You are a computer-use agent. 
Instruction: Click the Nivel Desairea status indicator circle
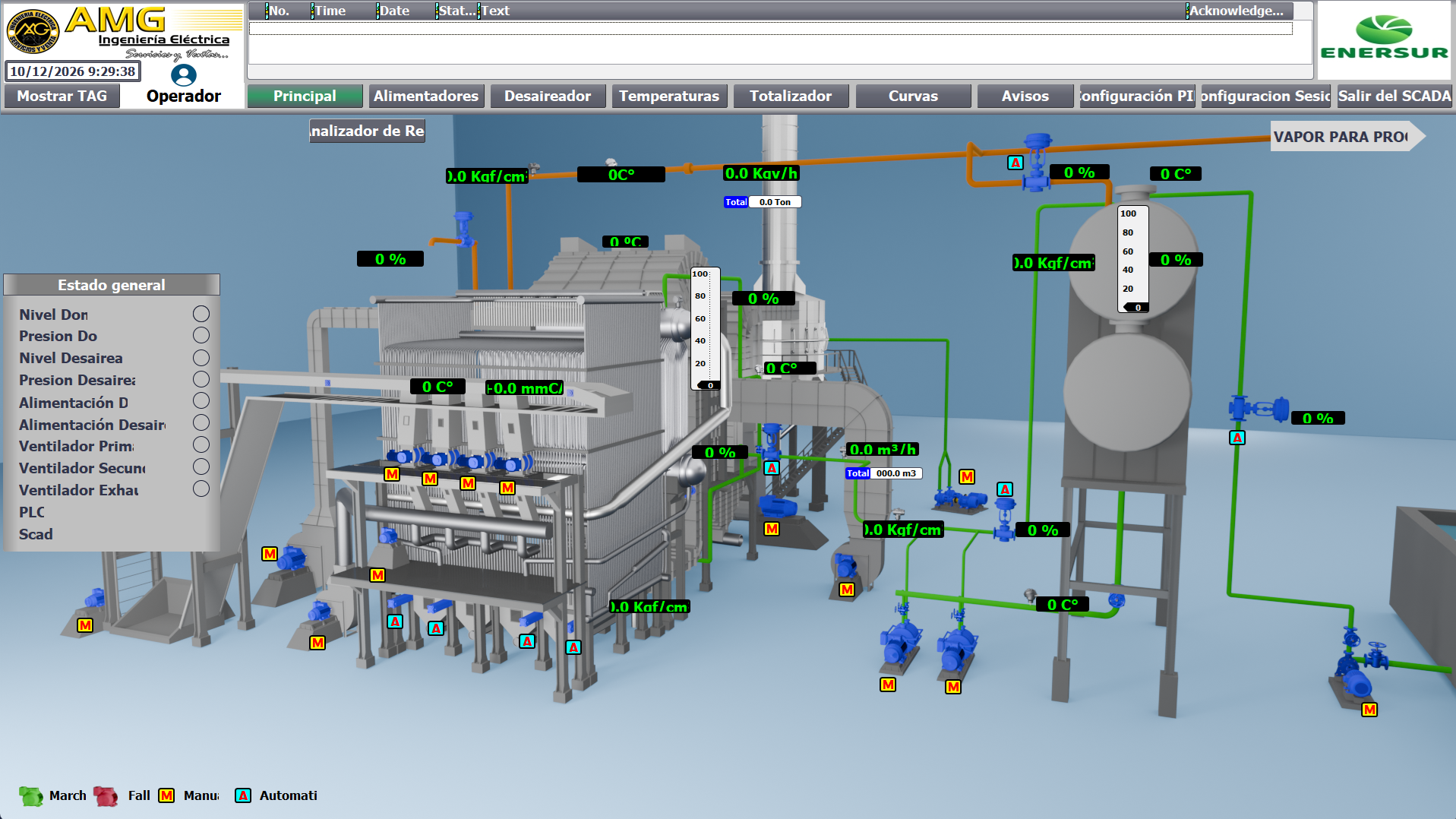(x=201, y=357)
